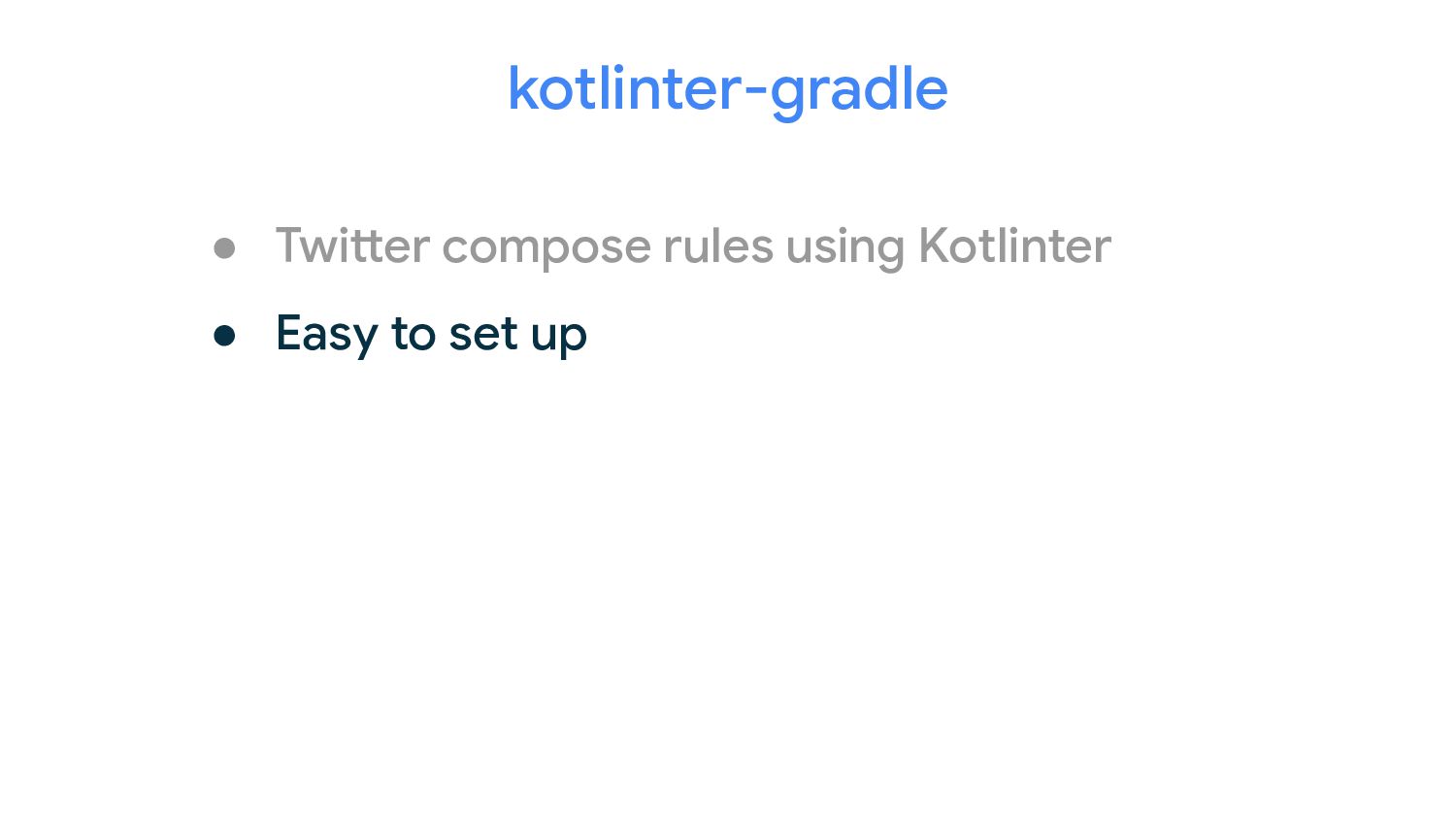
Task: Click the final letter e of the title
Action: [x=929, y=94]
